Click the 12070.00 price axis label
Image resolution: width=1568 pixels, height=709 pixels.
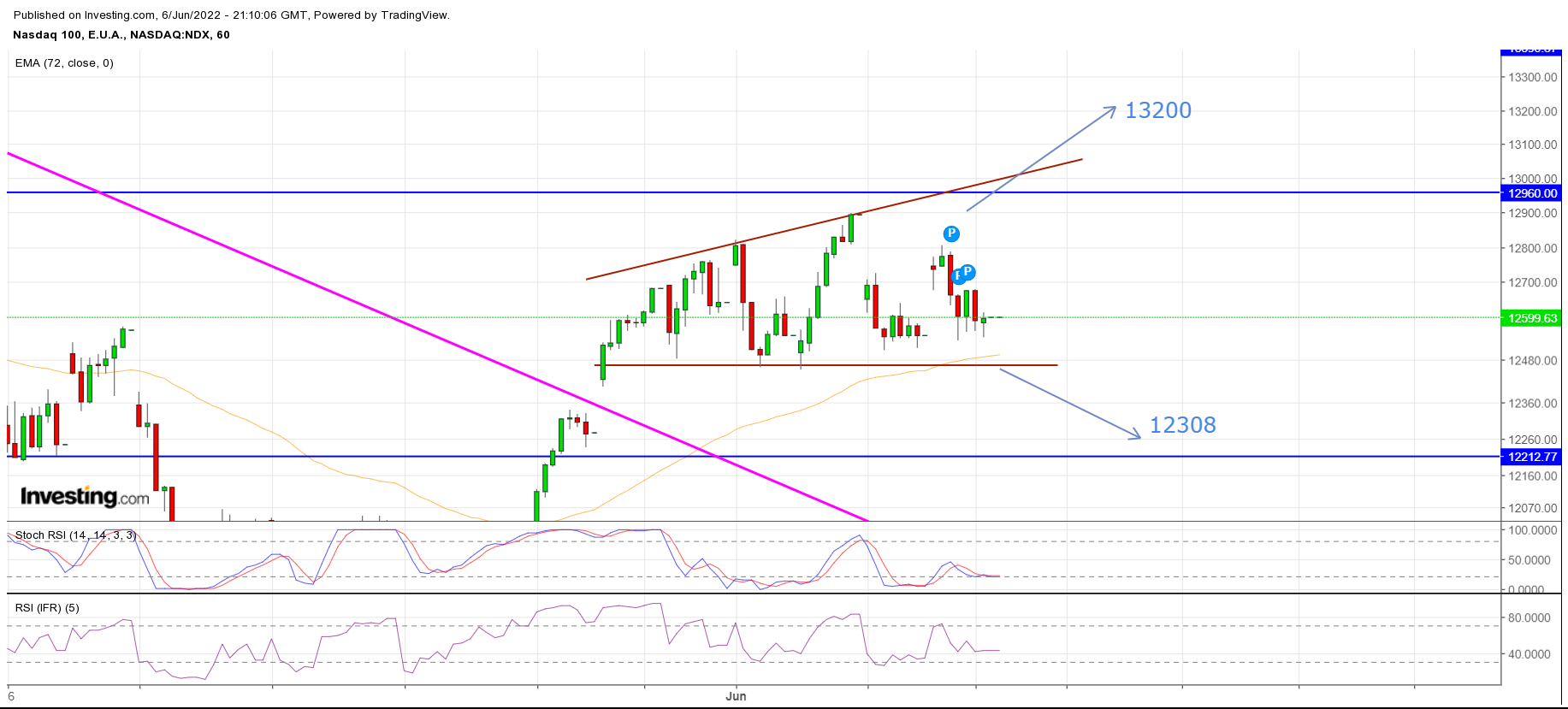coord(1532,509)
